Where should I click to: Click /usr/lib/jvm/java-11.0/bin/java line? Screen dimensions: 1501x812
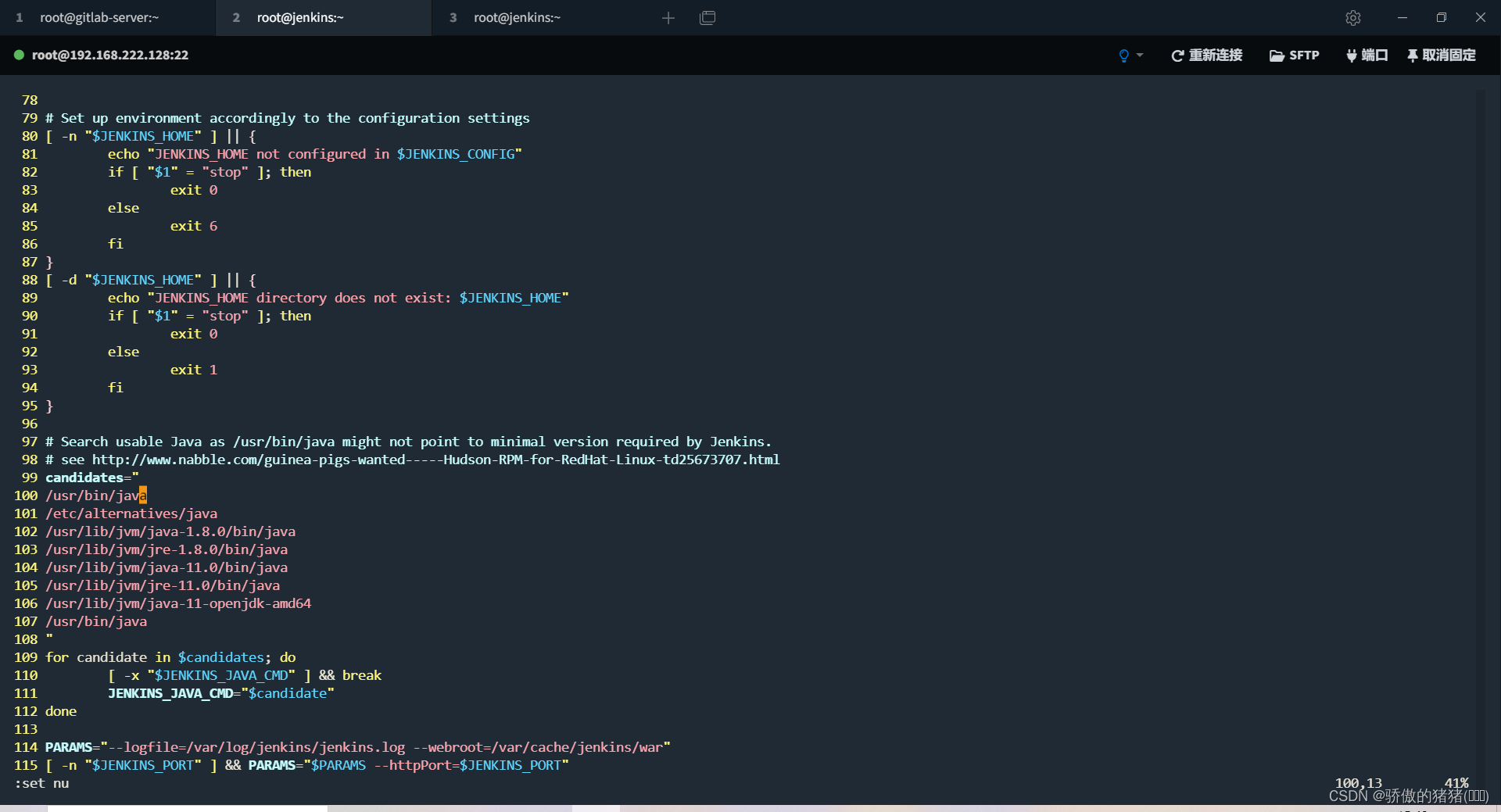[167, 567]
